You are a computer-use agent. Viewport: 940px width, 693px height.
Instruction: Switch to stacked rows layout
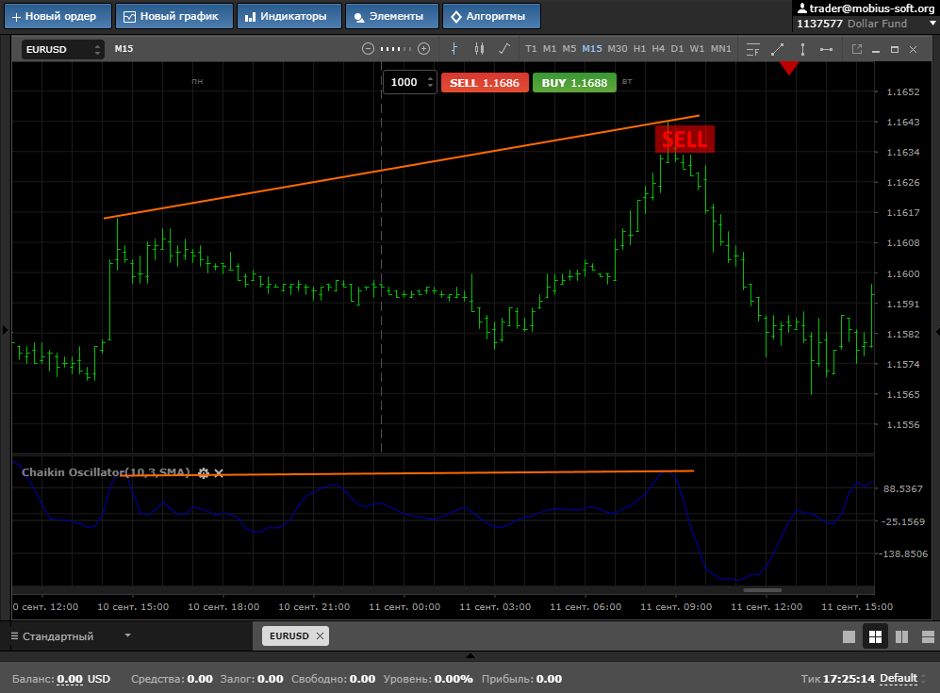pyautogui.click(x=928, y=637)
